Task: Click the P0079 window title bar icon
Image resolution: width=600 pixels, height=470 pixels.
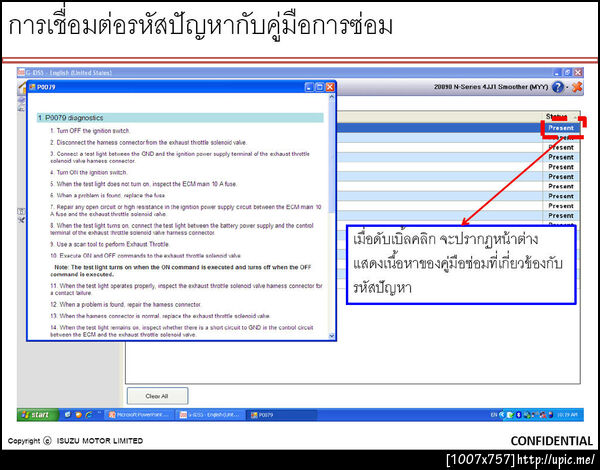Action: (33, 87)
